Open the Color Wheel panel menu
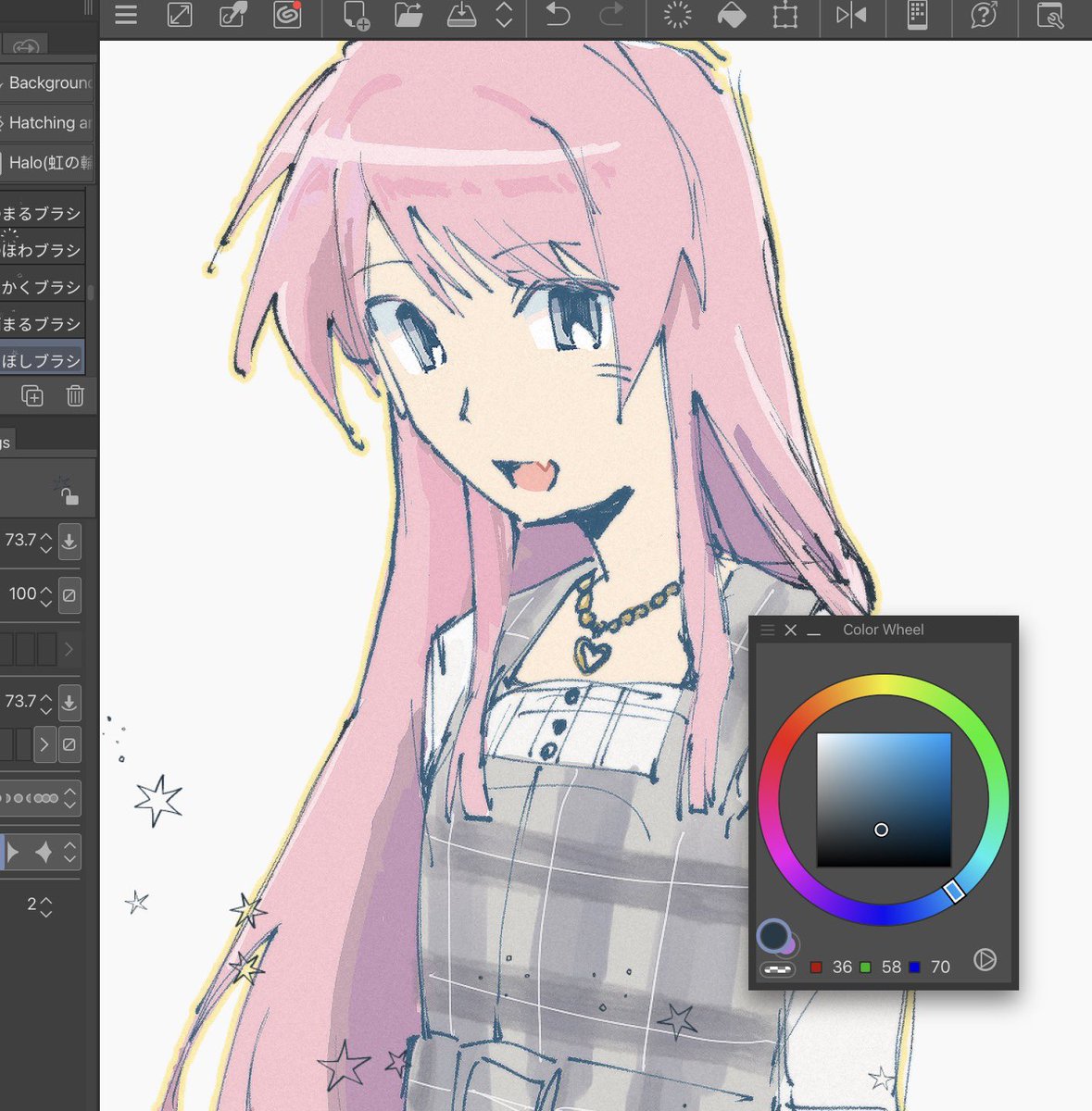1092x1111 pixels. [767, 630]
